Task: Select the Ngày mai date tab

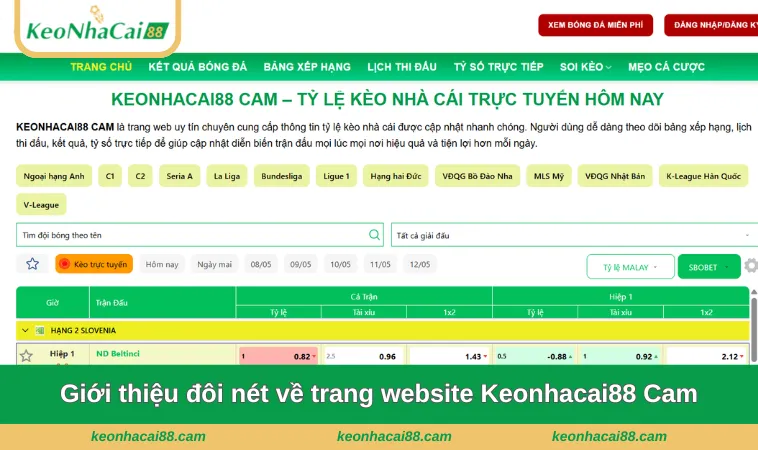Action: tap(215, 264)
